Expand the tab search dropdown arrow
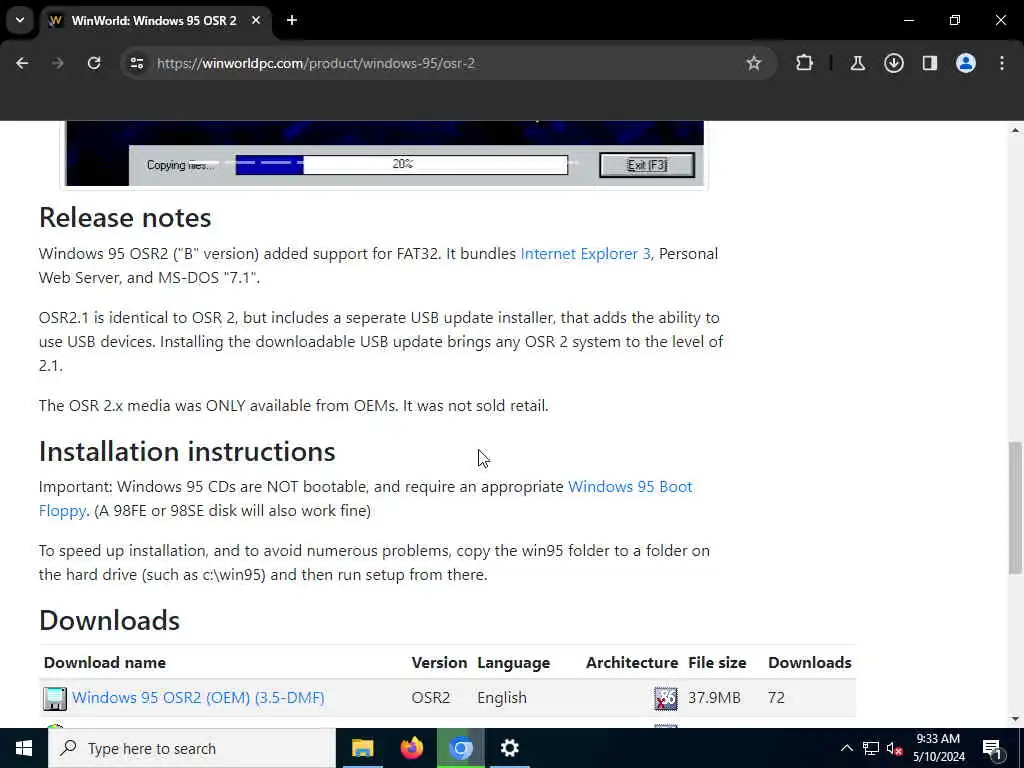1024x768 pixels. coord(20,20)
